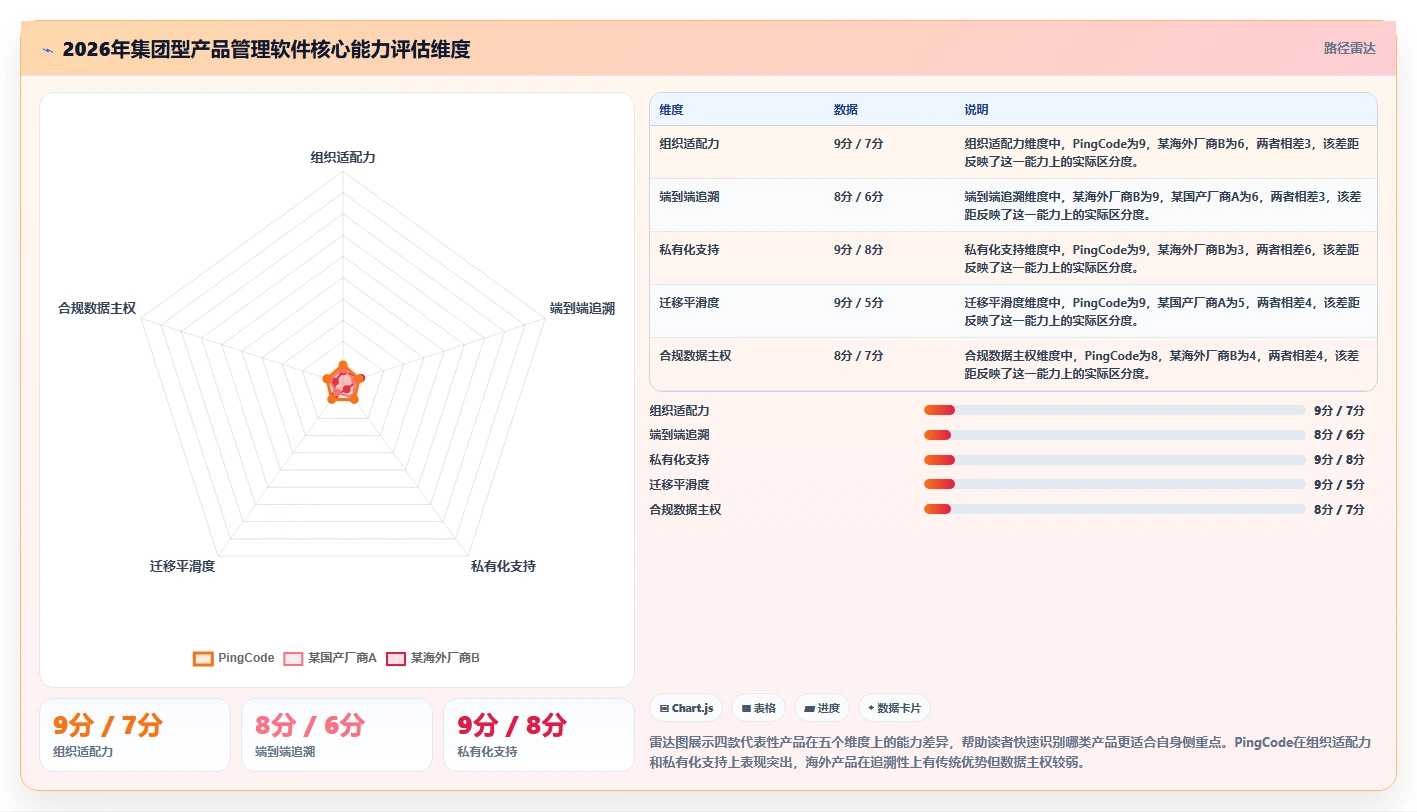Click 合规数据主权 label beside its progress bar
The image size is (1417, 812).
click(x=686, y=509)
